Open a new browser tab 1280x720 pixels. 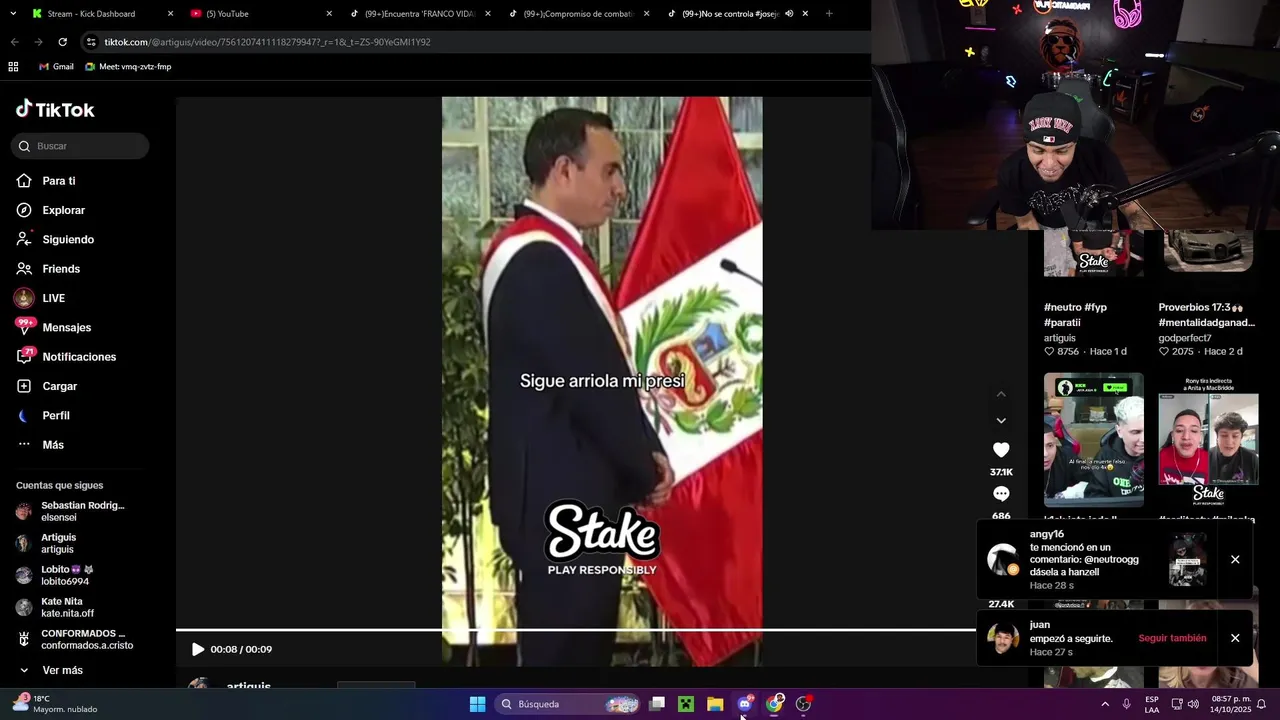pos(829,14)
